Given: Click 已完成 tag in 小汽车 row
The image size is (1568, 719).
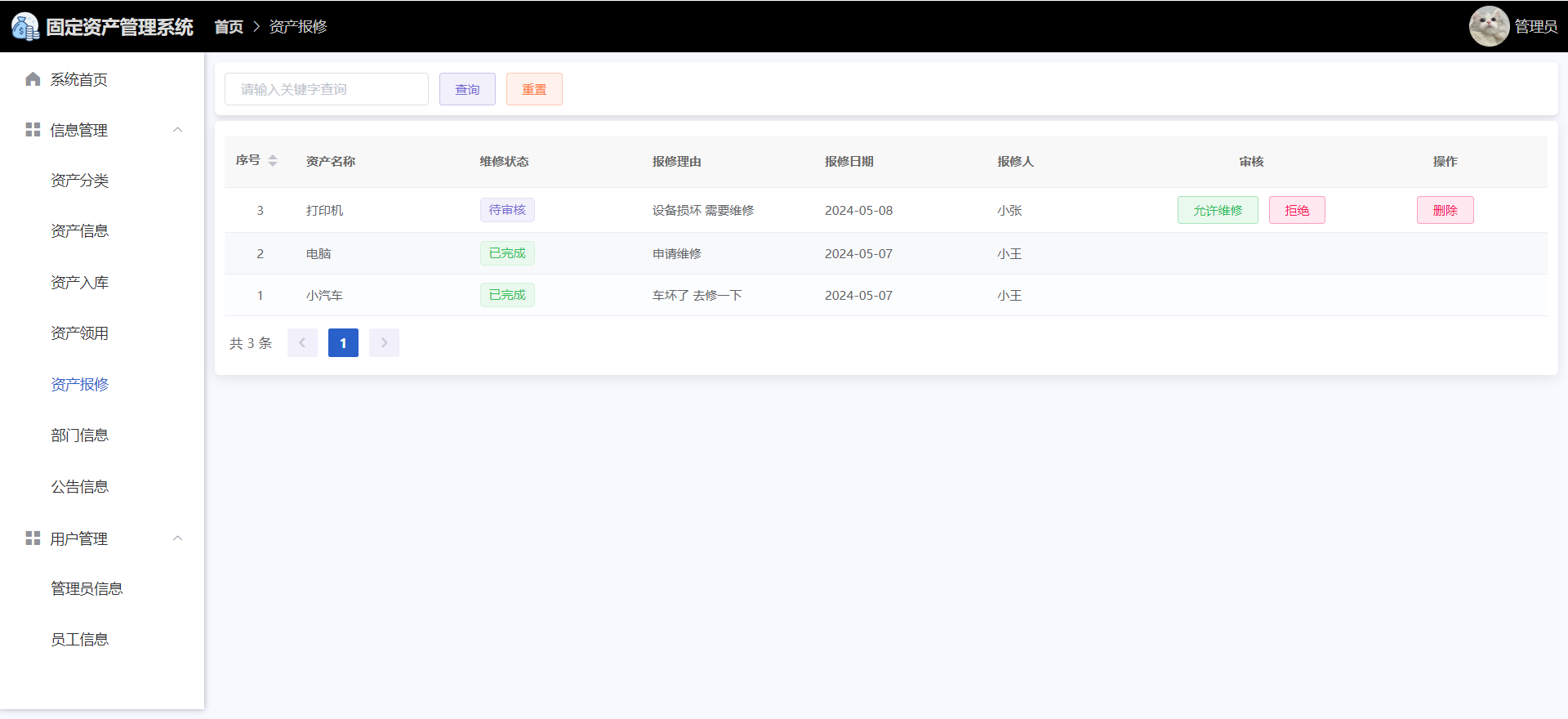Looking at the screenshot, I should (x=507, y=295).
